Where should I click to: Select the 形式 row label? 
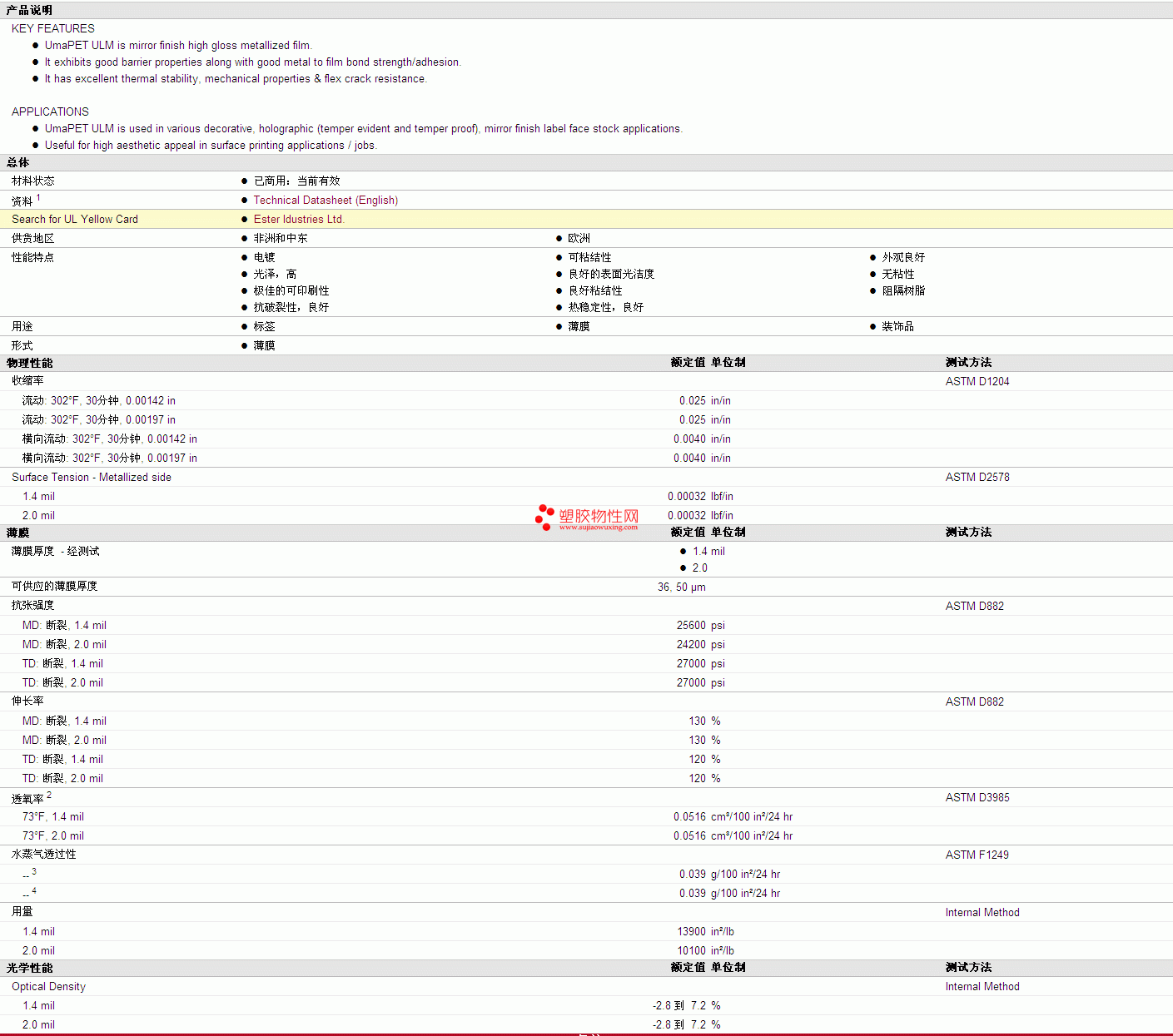[22, 345]
